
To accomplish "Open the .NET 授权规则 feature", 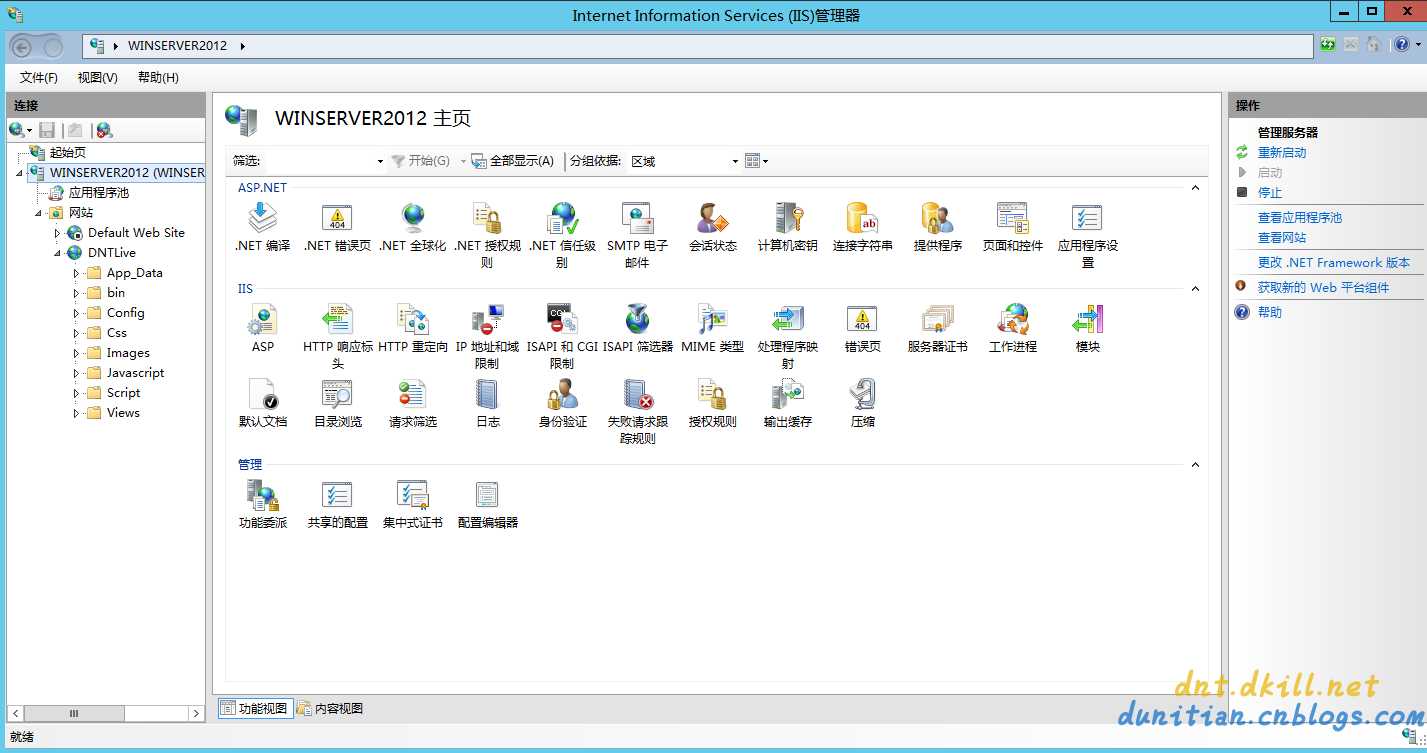I will coord(487,235).
